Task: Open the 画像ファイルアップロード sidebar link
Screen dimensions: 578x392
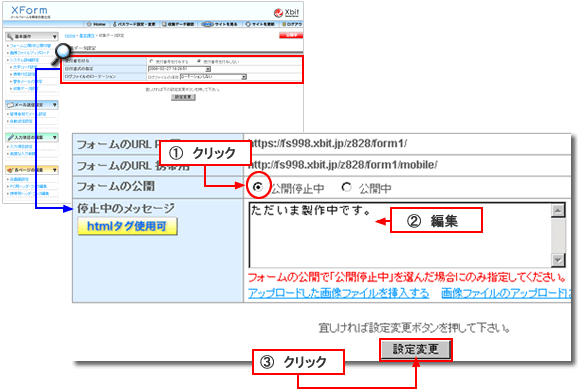Action: (x=29, y=53)
